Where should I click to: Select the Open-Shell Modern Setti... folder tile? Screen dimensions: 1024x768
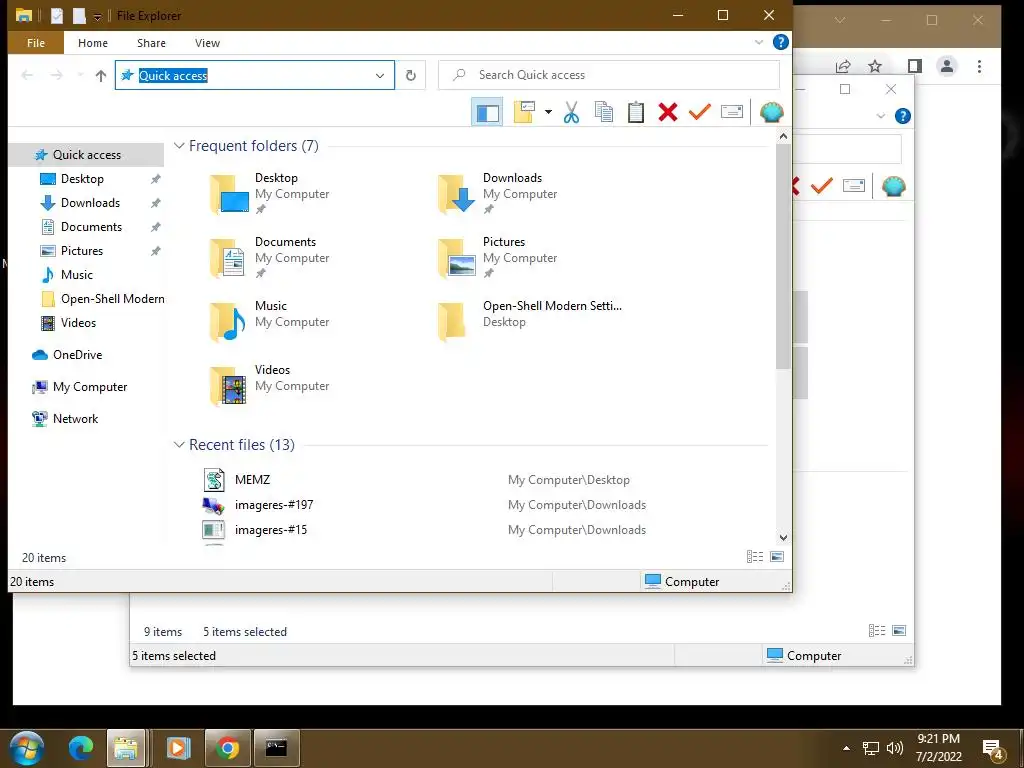(529, 321)
